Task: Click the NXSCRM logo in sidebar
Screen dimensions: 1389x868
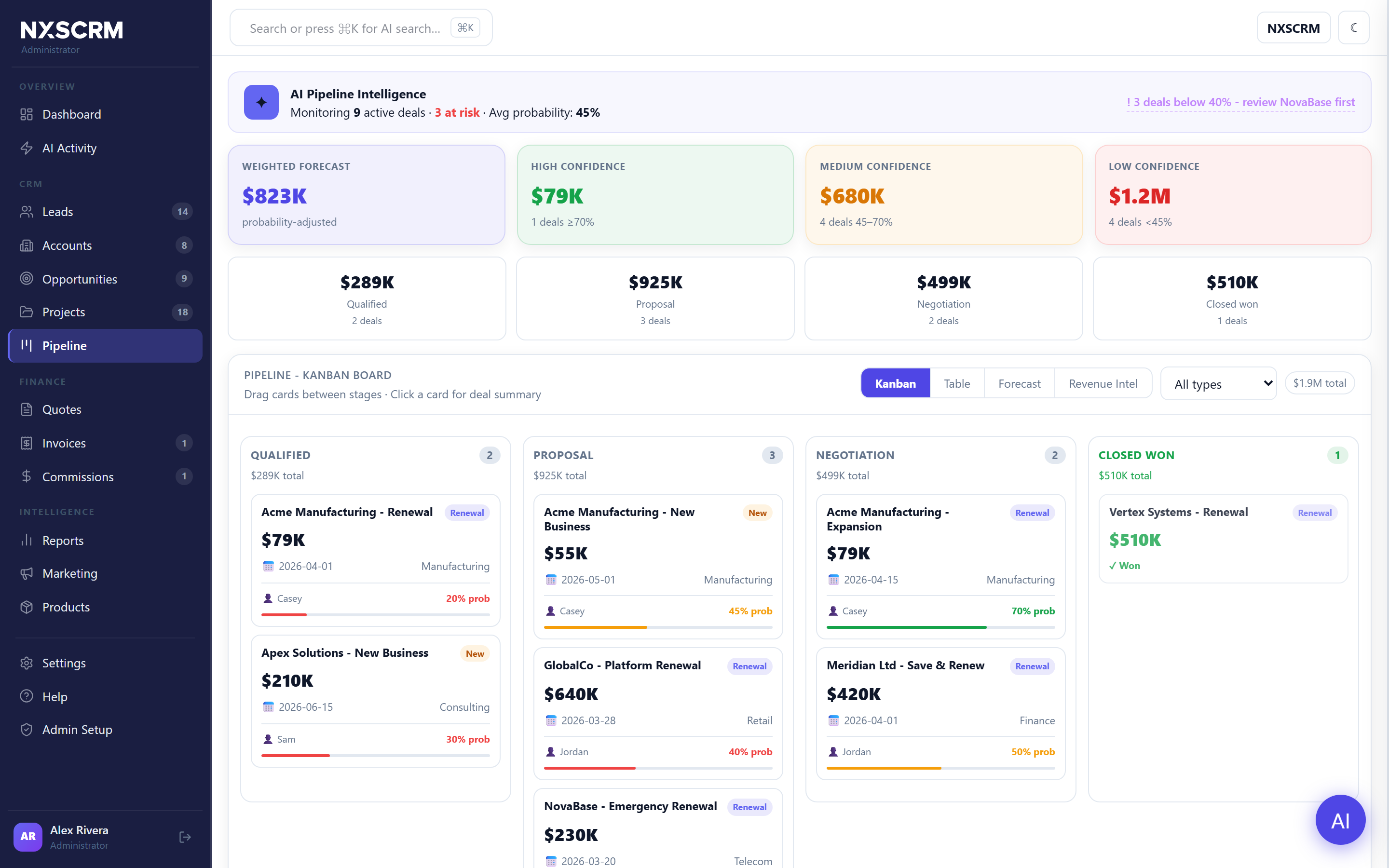Action: [x=72, y=30]
